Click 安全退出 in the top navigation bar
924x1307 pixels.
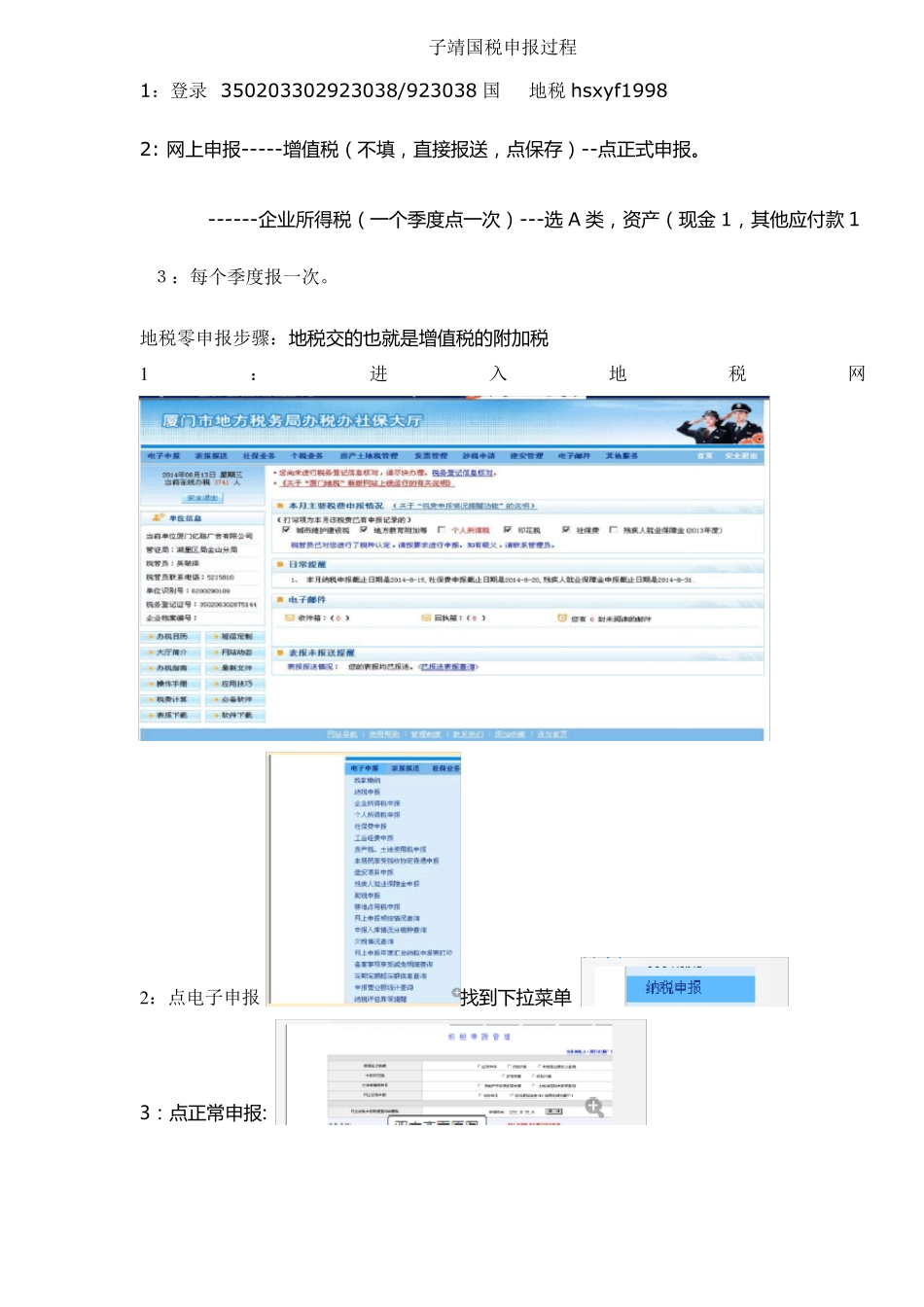click(x=741, y=456)
